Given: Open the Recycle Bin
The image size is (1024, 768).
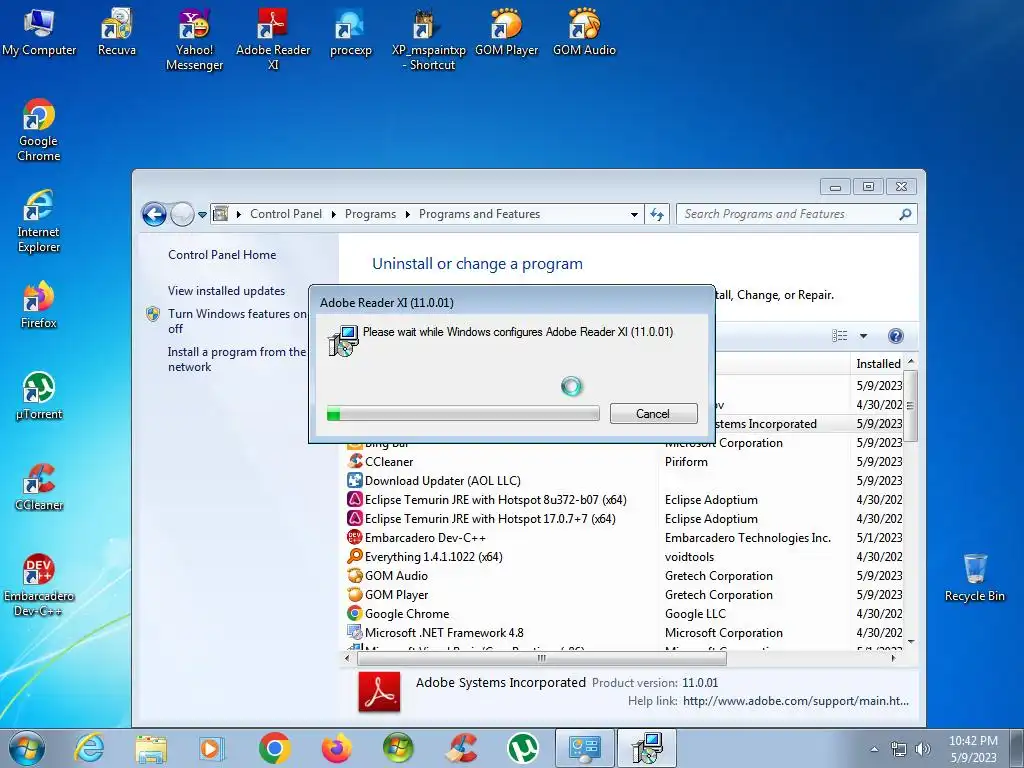Looking at the screenshot, I should coord(974,578).
